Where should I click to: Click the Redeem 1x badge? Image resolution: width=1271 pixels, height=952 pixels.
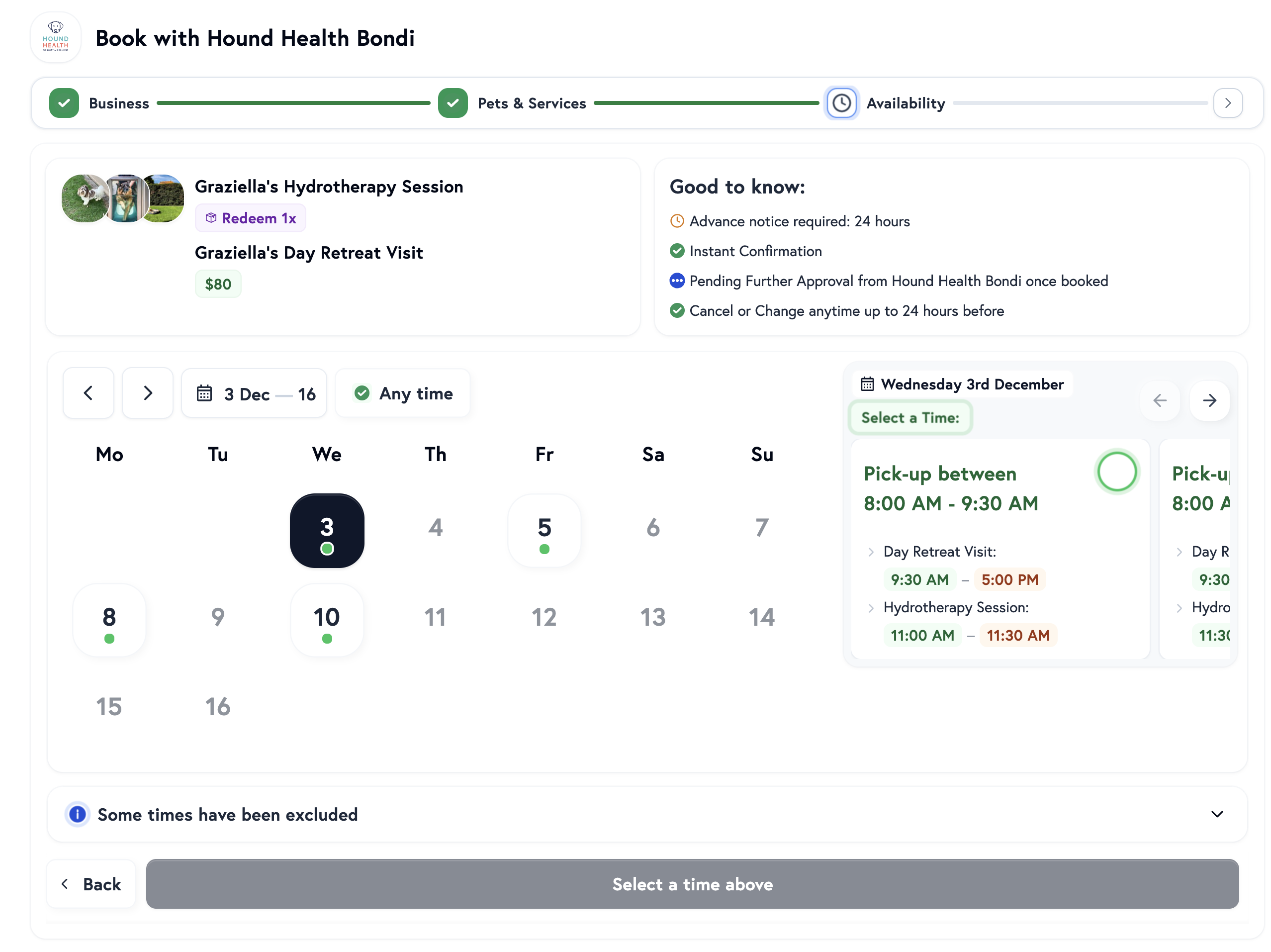coord(251,218)
